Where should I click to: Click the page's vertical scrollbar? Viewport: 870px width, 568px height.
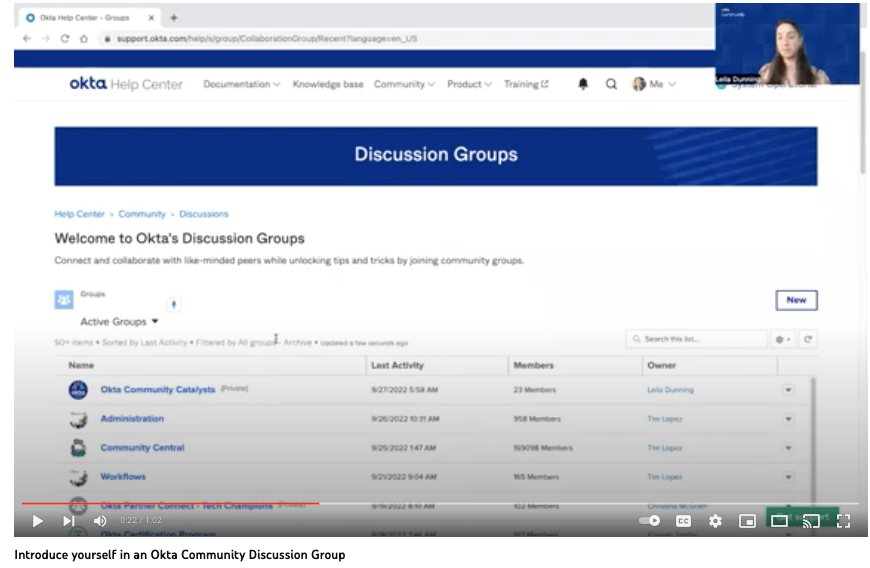[x=863, y=111]
